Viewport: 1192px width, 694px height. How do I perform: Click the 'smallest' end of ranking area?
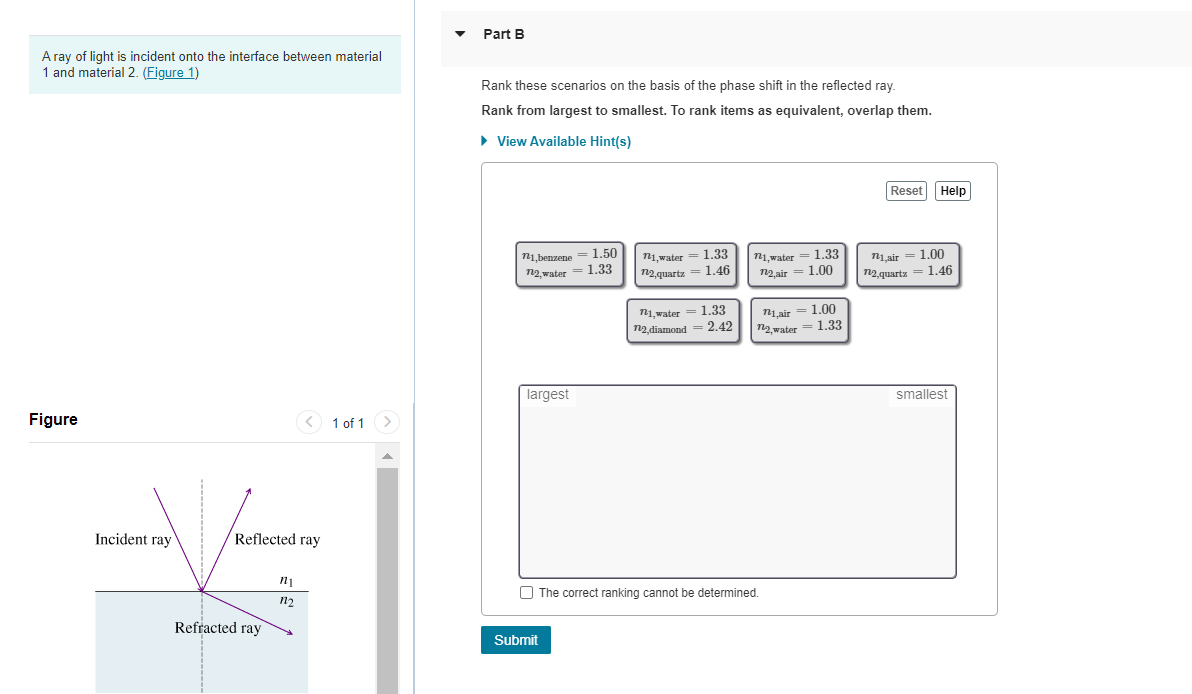(921, 394)
